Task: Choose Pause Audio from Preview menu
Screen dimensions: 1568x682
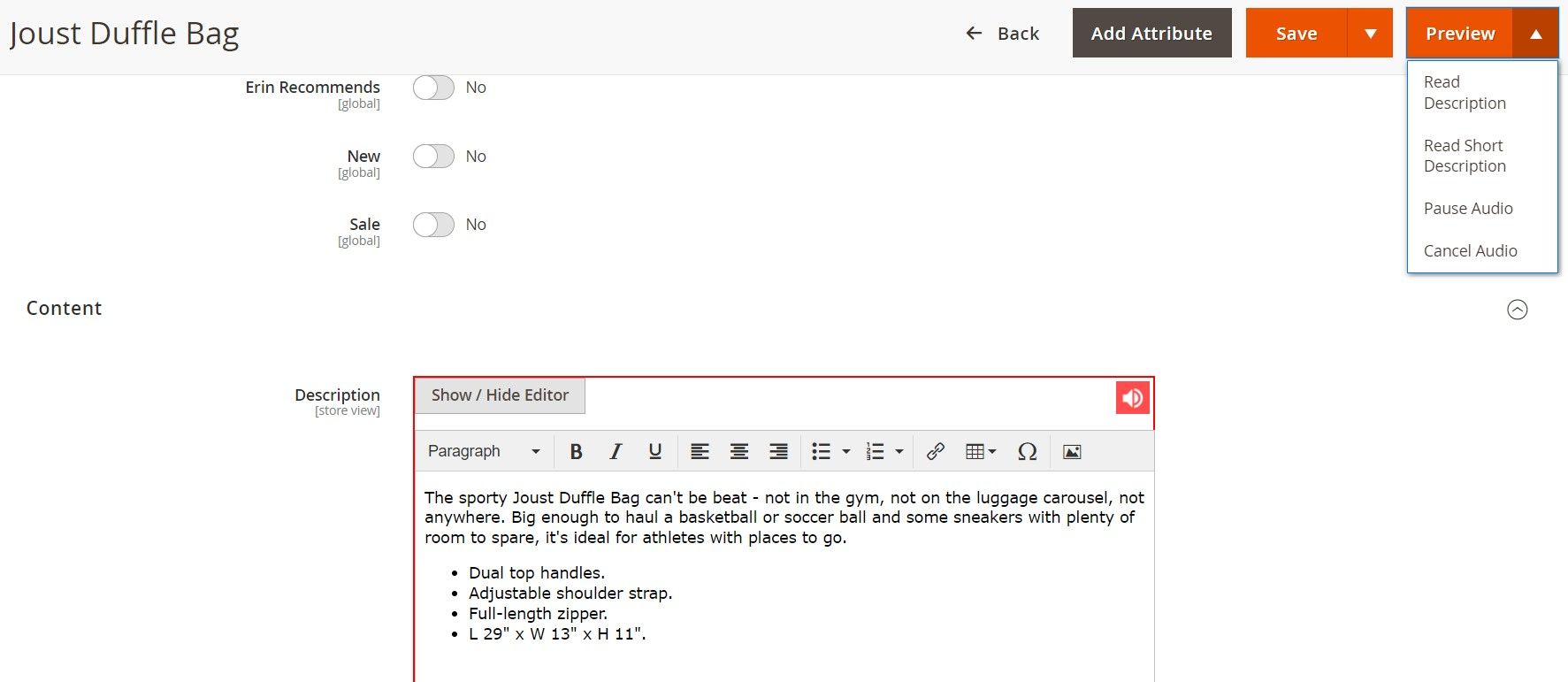Action: point(1468,209)
